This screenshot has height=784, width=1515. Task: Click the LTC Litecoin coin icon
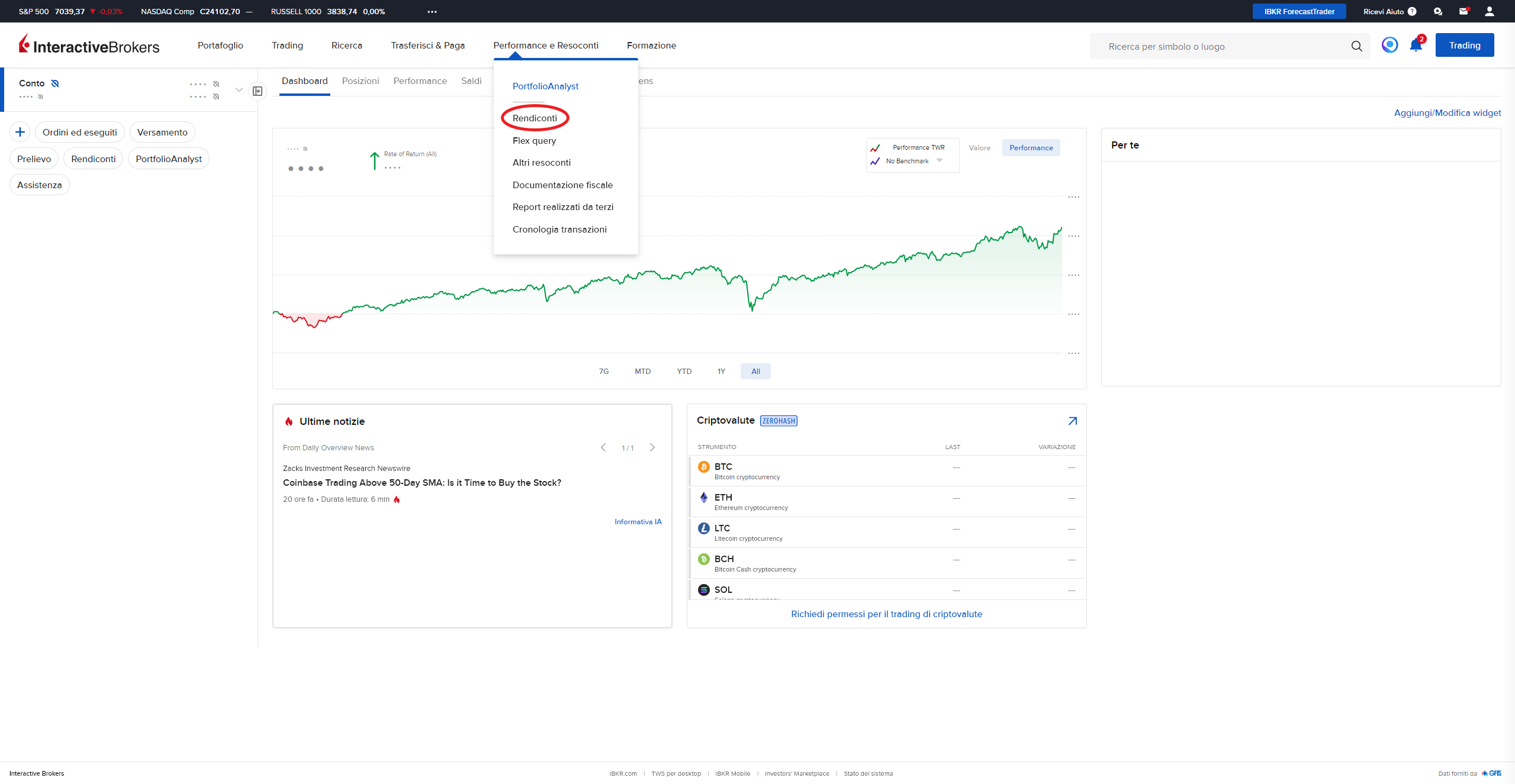pyautogui.click(x=703, y=528)
